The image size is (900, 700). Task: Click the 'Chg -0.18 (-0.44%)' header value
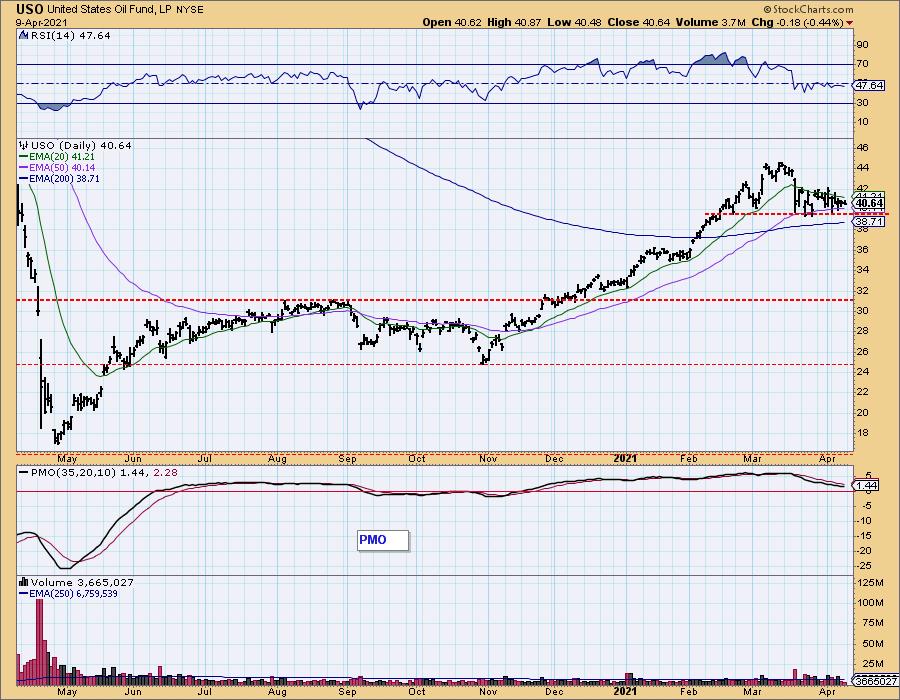pos(798,22)
